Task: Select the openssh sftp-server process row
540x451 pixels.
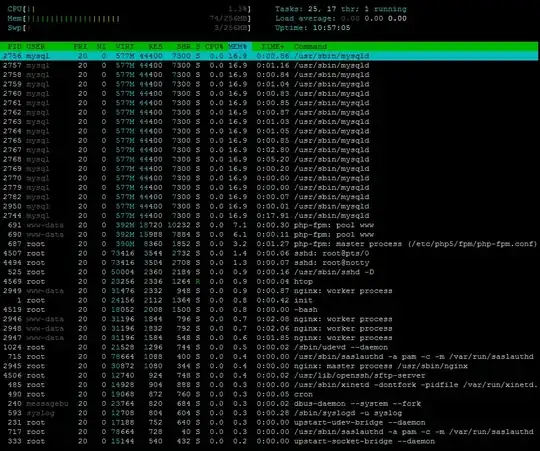Action: (269, 376)
